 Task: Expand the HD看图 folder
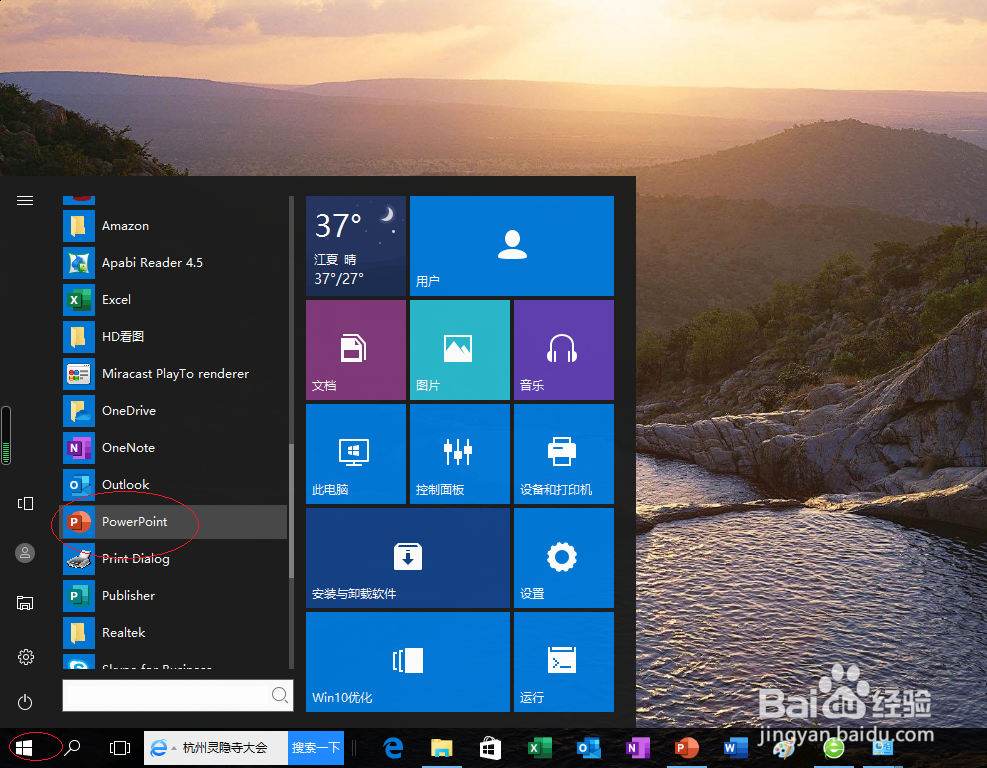pos(174,337)
